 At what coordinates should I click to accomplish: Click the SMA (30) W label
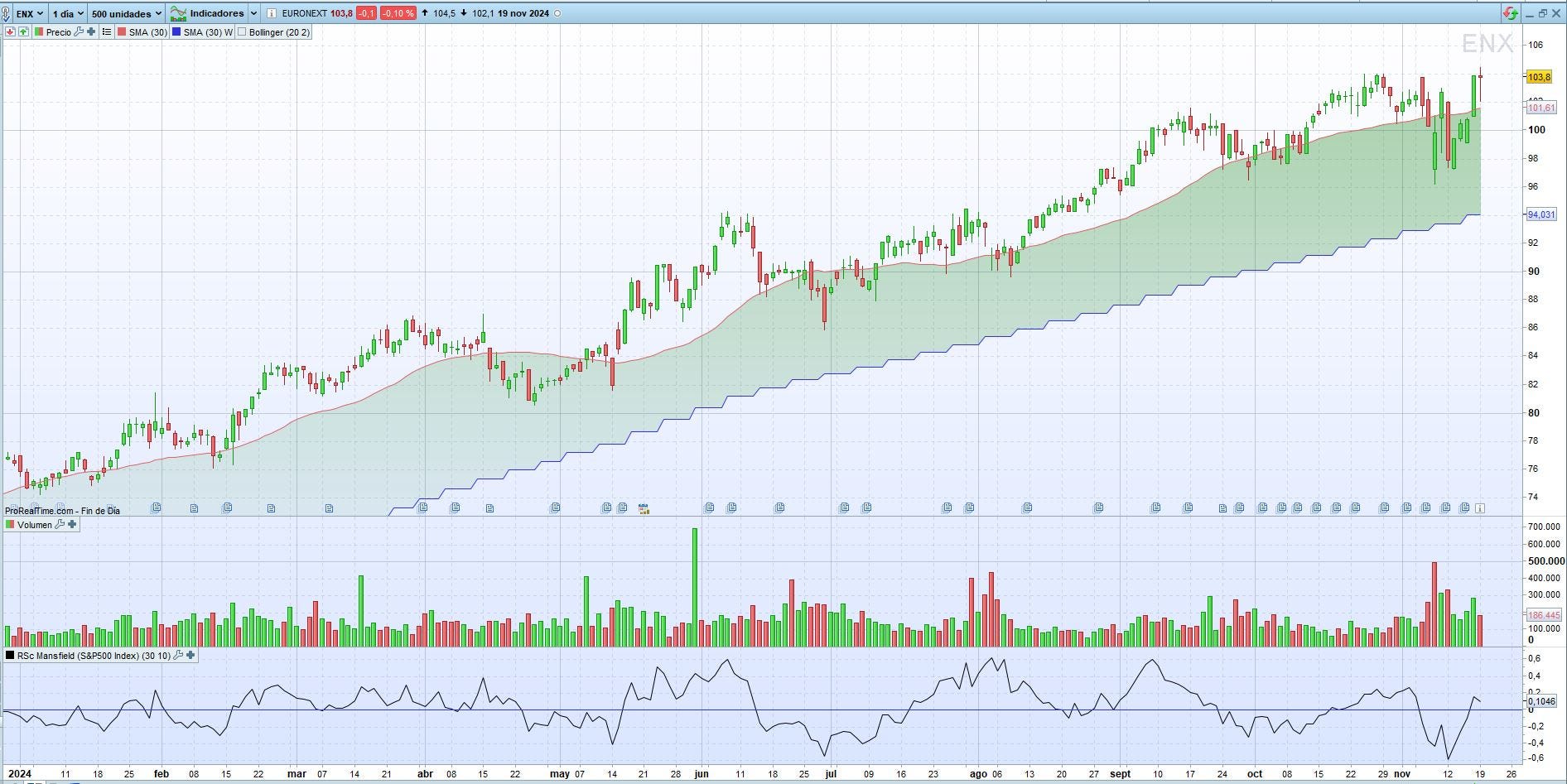[208, 32]
